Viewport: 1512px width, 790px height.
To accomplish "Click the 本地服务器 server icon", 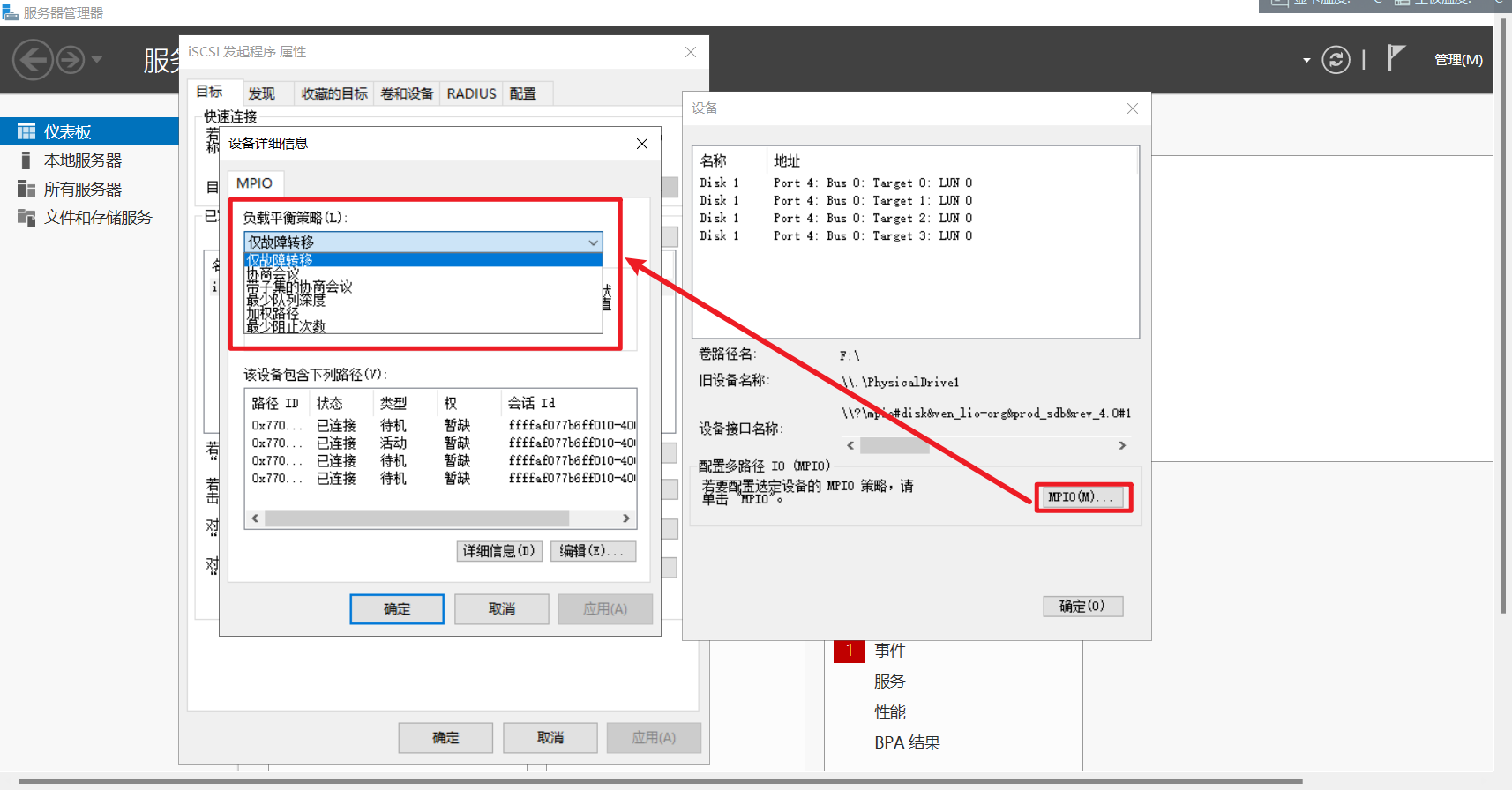I will (26, 160).
